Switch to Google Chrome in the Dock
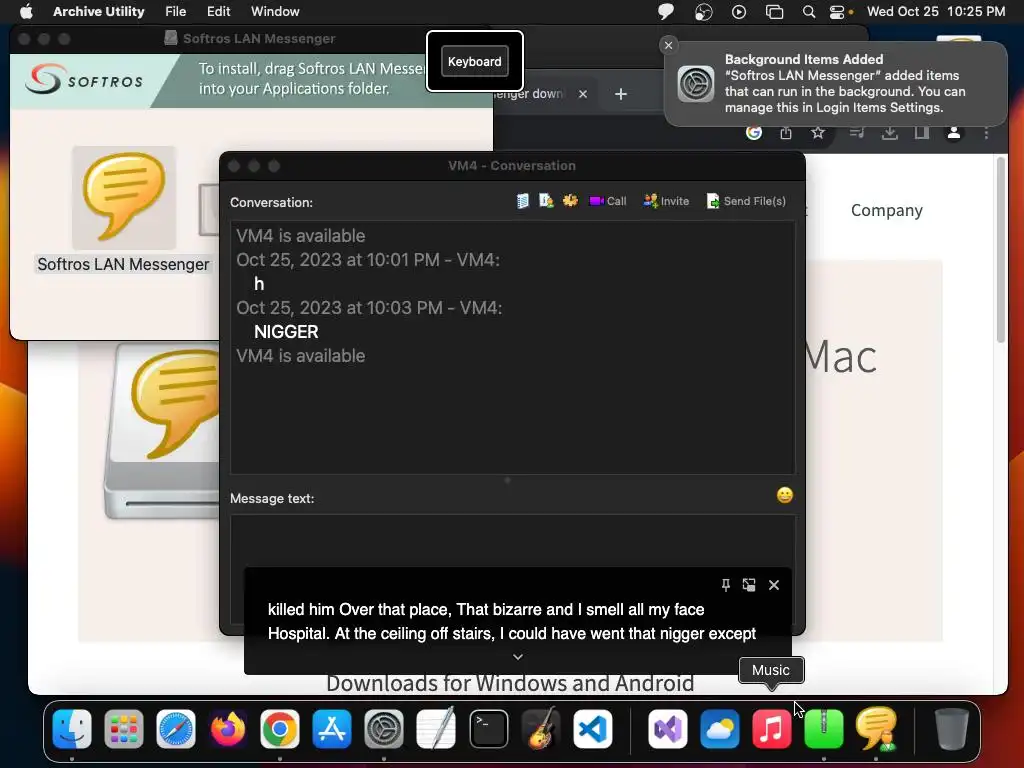This screenshot has width=1024, height=768. 280,729
